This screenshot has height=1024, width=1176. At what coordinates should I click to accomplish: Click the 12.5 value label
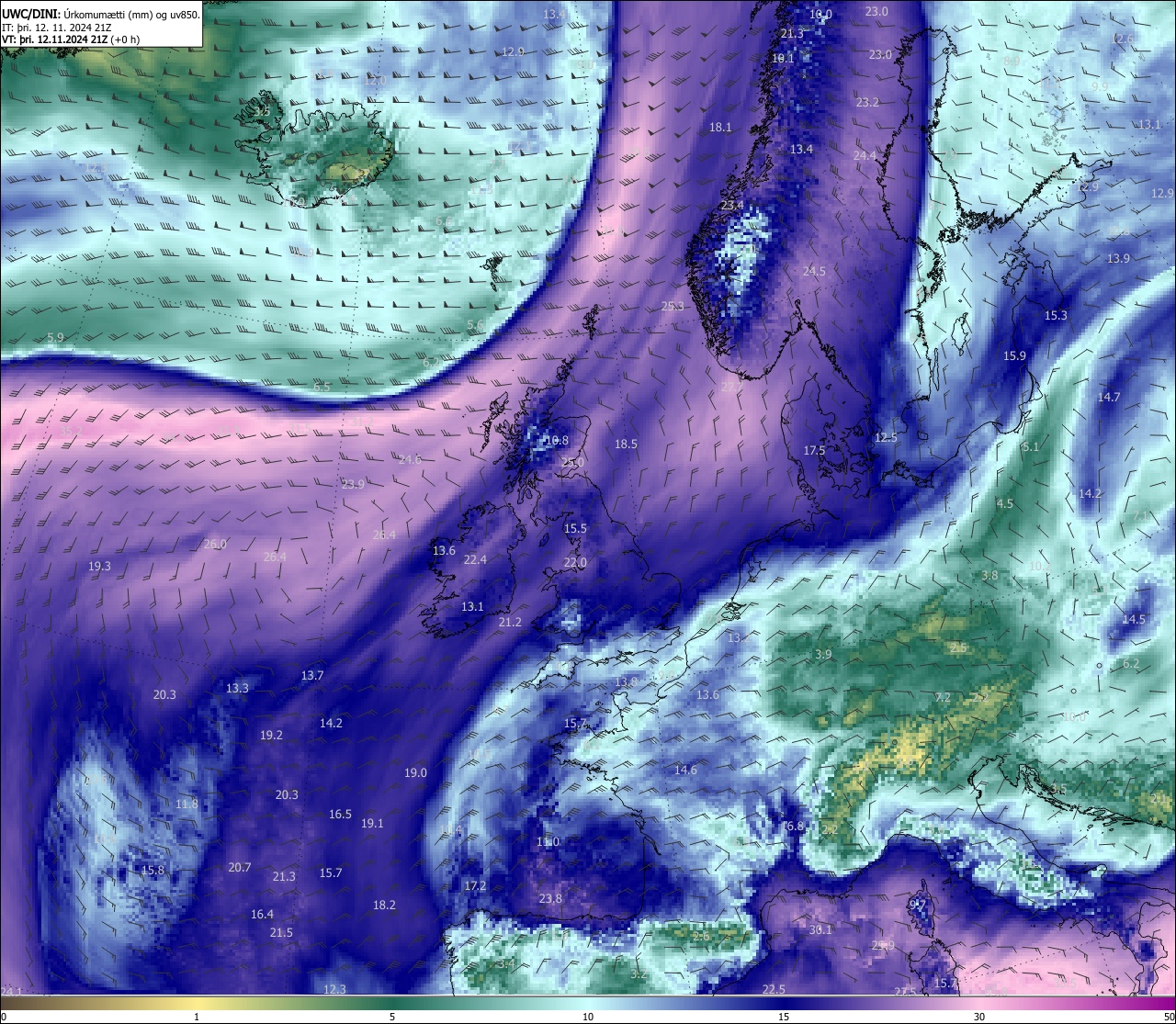(886, 437)
